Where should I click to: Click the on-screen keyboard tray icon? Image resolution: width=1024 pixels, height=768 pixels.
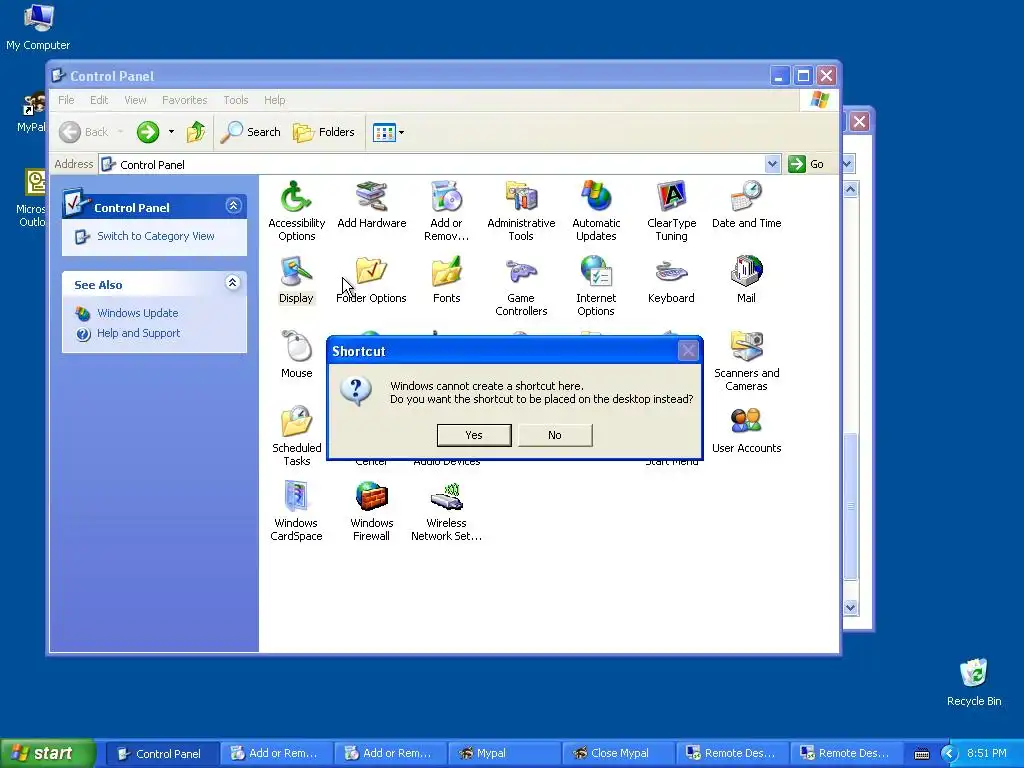click(921, 754)
